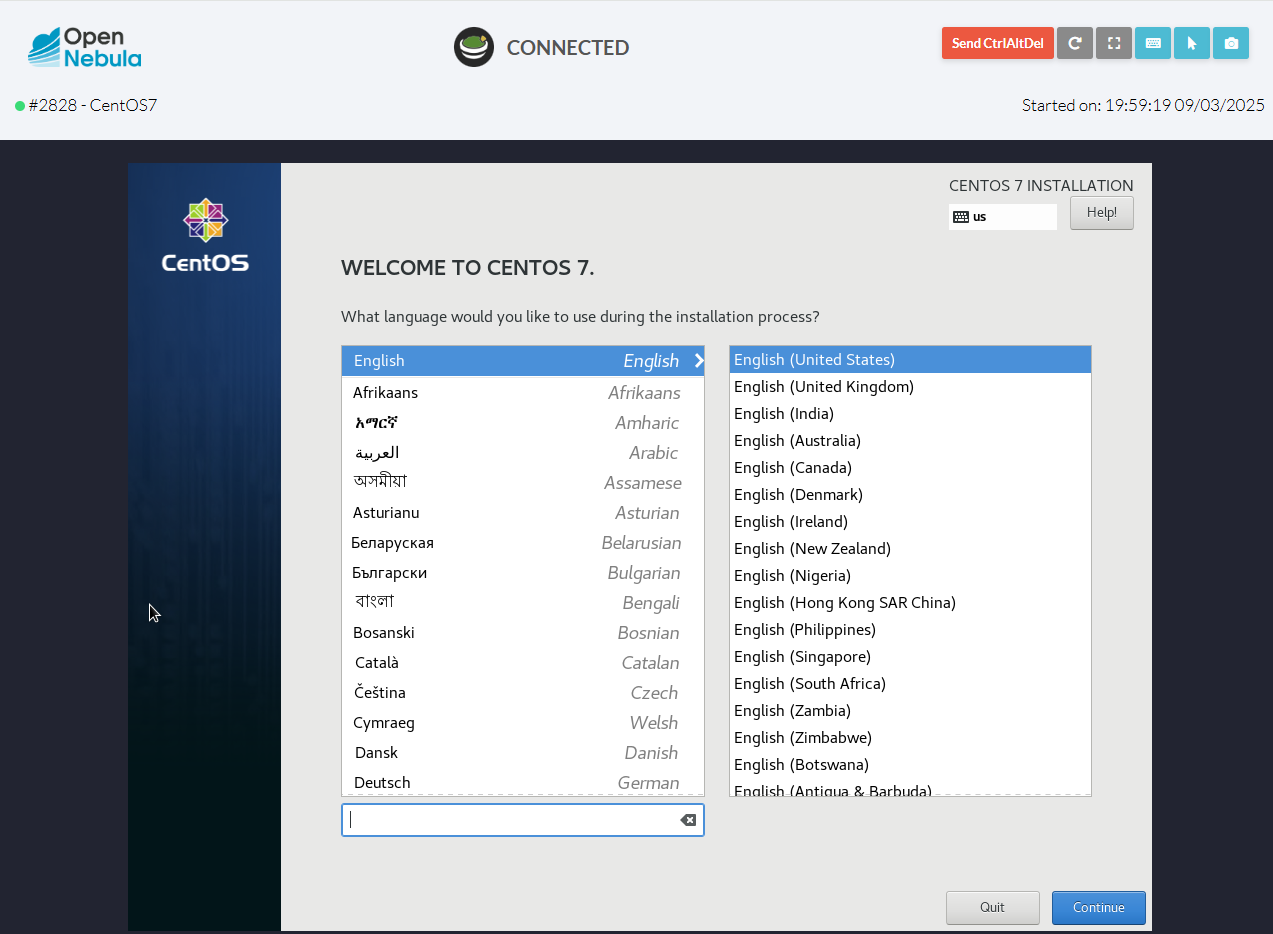Select the Bulgarian language row
Viewport: 1273px width, 934px height.
point(523,573)
